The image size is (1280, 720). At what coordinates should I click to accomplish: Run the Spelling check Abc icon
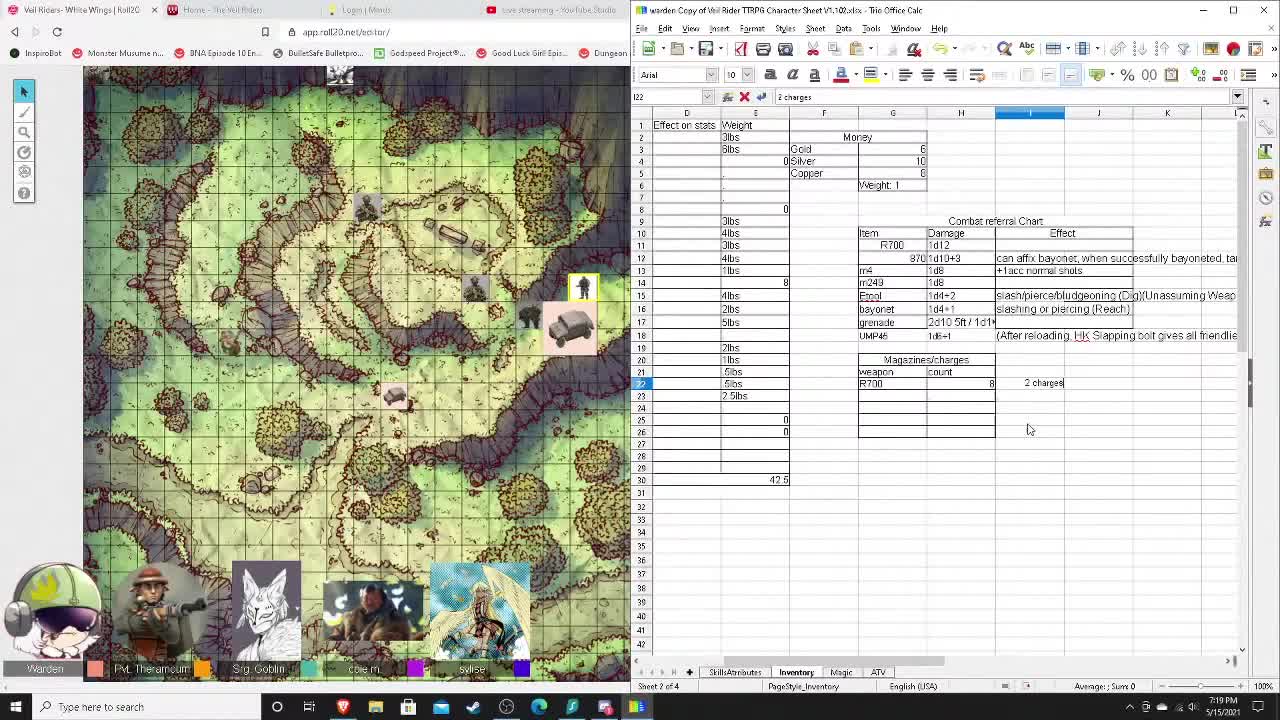1027,48
